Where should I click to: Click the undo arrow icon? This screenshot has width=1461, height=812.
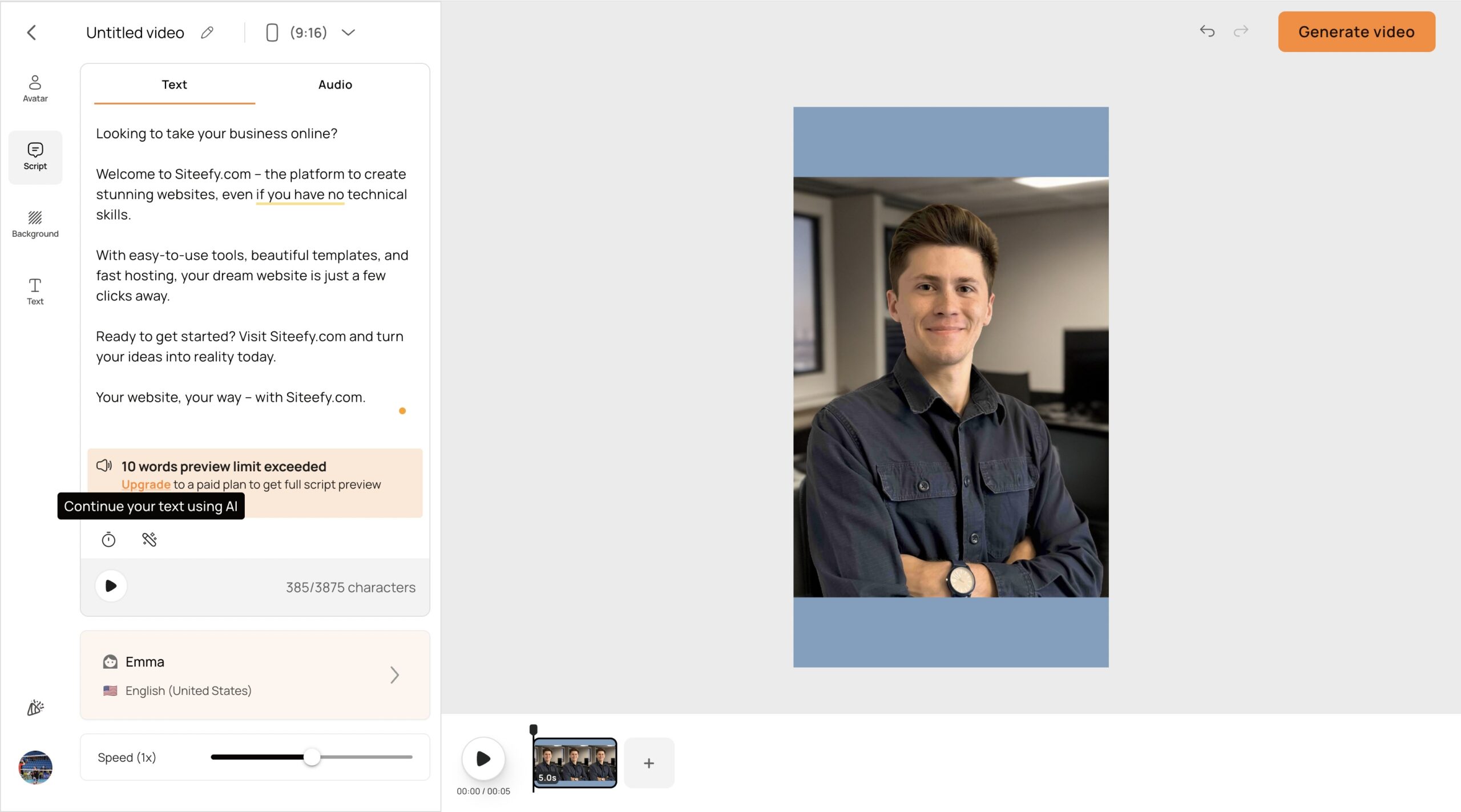pos(1206,31)
